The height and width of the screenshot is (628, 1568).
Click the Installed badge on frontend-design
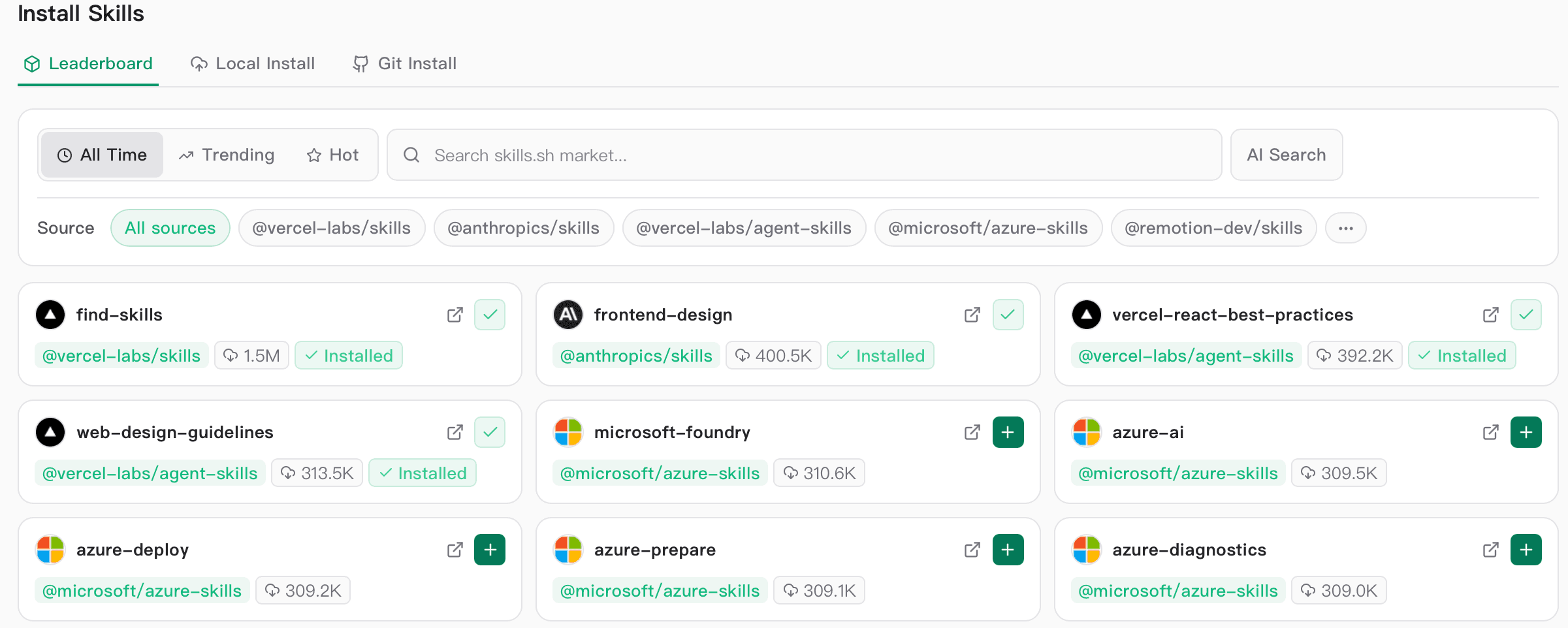[x=880, y=356]
